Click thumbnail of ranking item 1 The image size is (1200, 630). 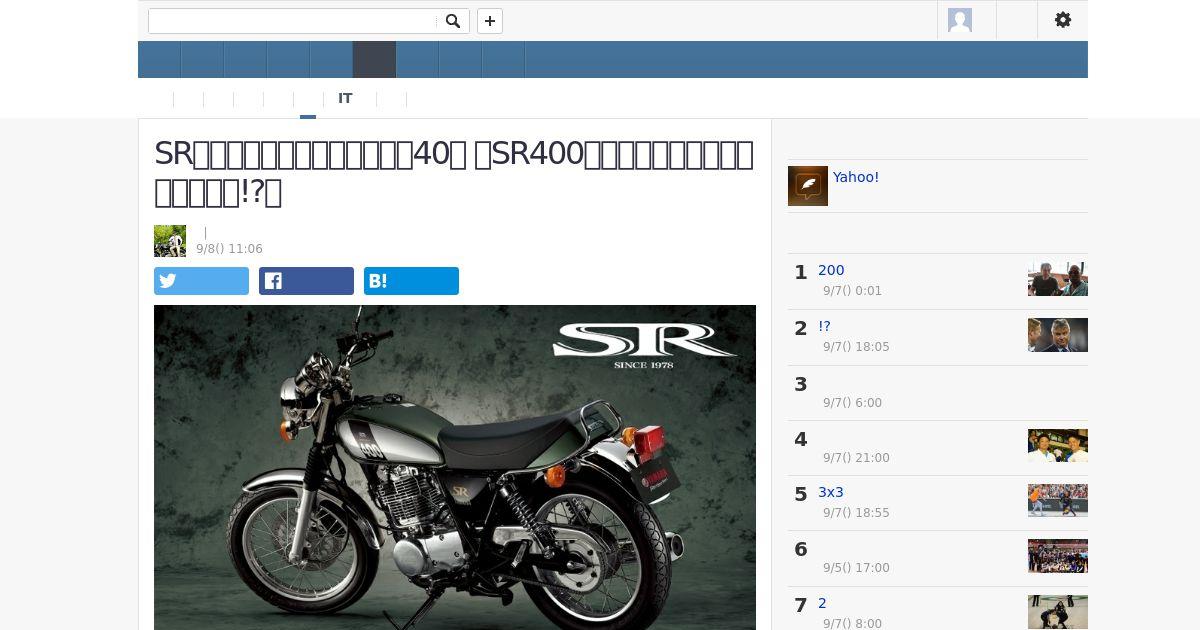[1058, 279]
